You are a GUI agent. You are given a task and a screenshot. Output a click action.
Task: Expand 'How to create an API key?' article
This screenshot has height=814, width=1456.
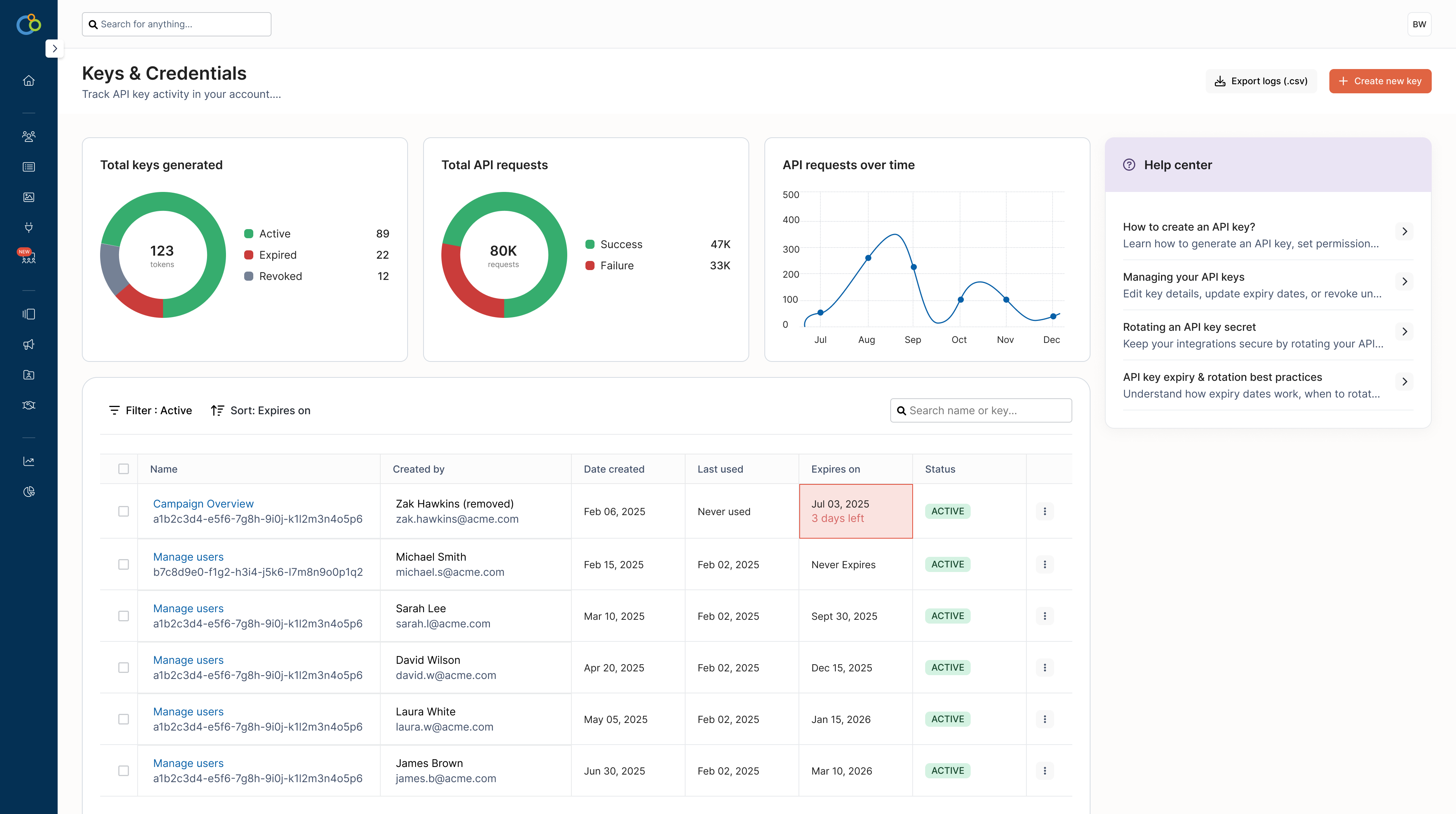[x=1404, y=232]
